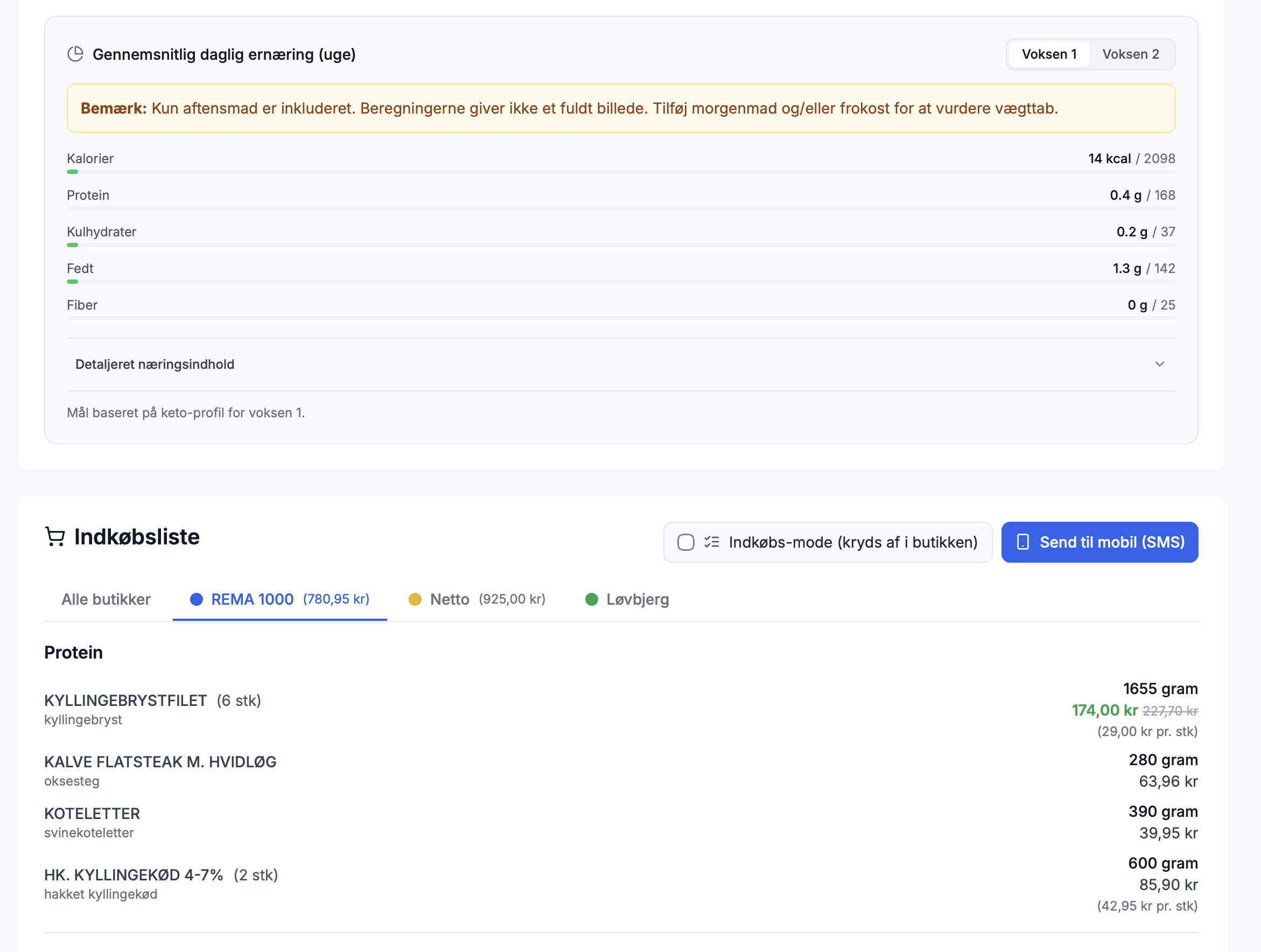This screenshot has height=952, width=1261.
Task: Click the shopping cart icon by Indkøbsliste
Action: pos(55,536)
